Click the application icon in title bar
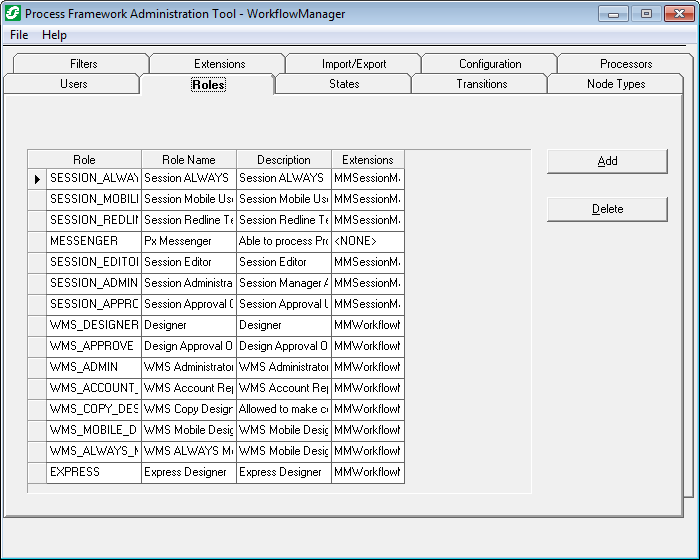The width and height of the screenshot is (700, 560). (13, 14)
